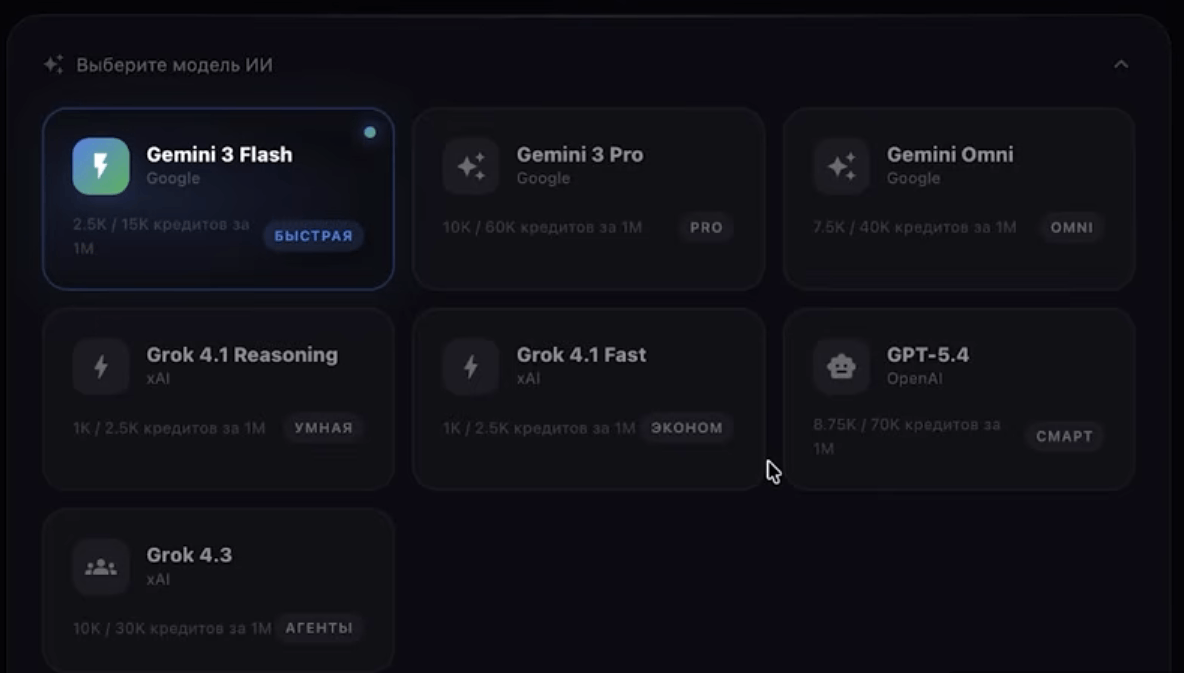Select the Gemini 3 Pro model card
Image resolution: width=1184 pixels, height=673 pixels.
coord(589,199)
